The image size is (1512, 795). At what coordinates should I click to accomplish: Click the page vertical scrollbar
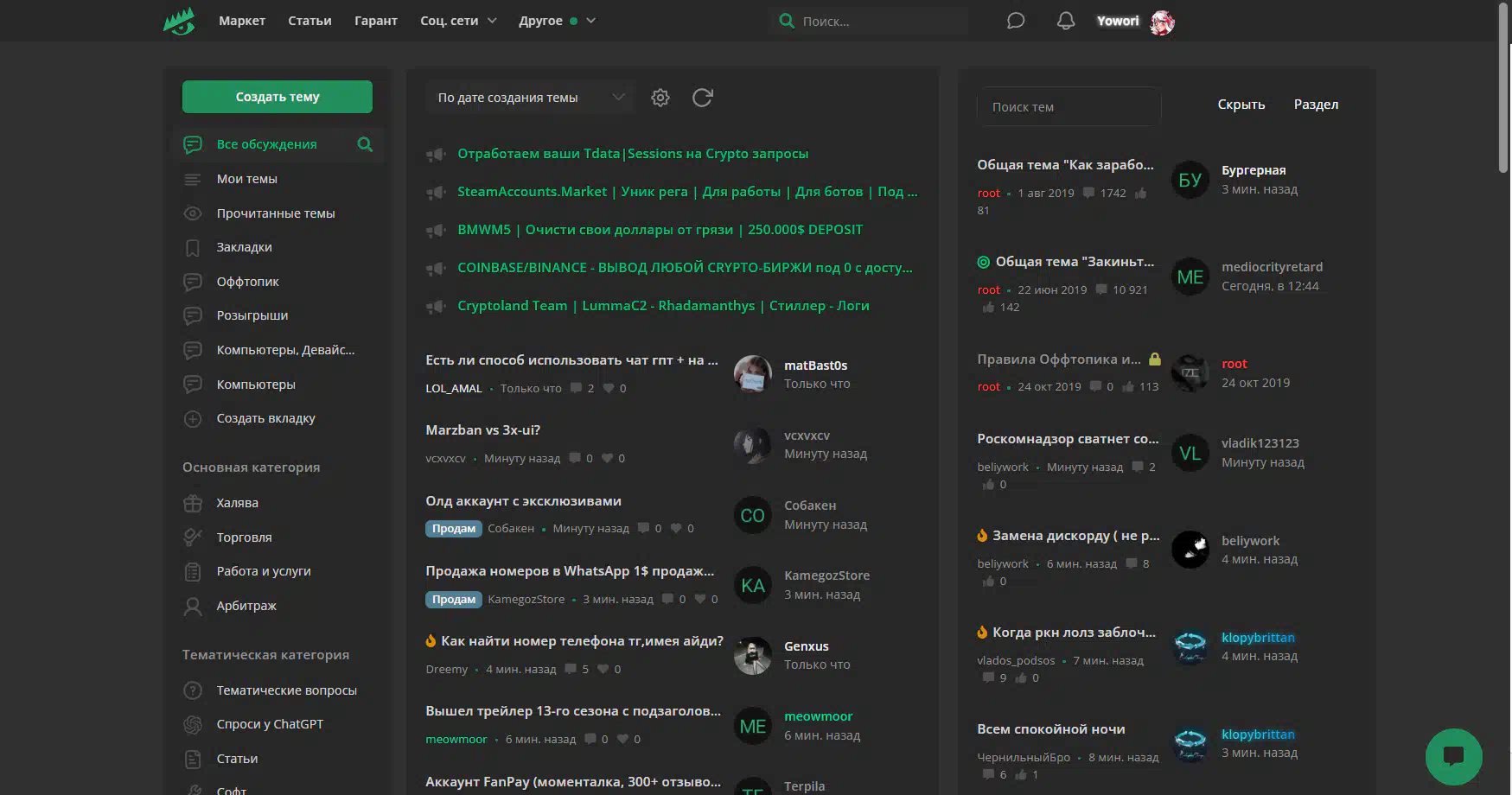point(1504,86)
